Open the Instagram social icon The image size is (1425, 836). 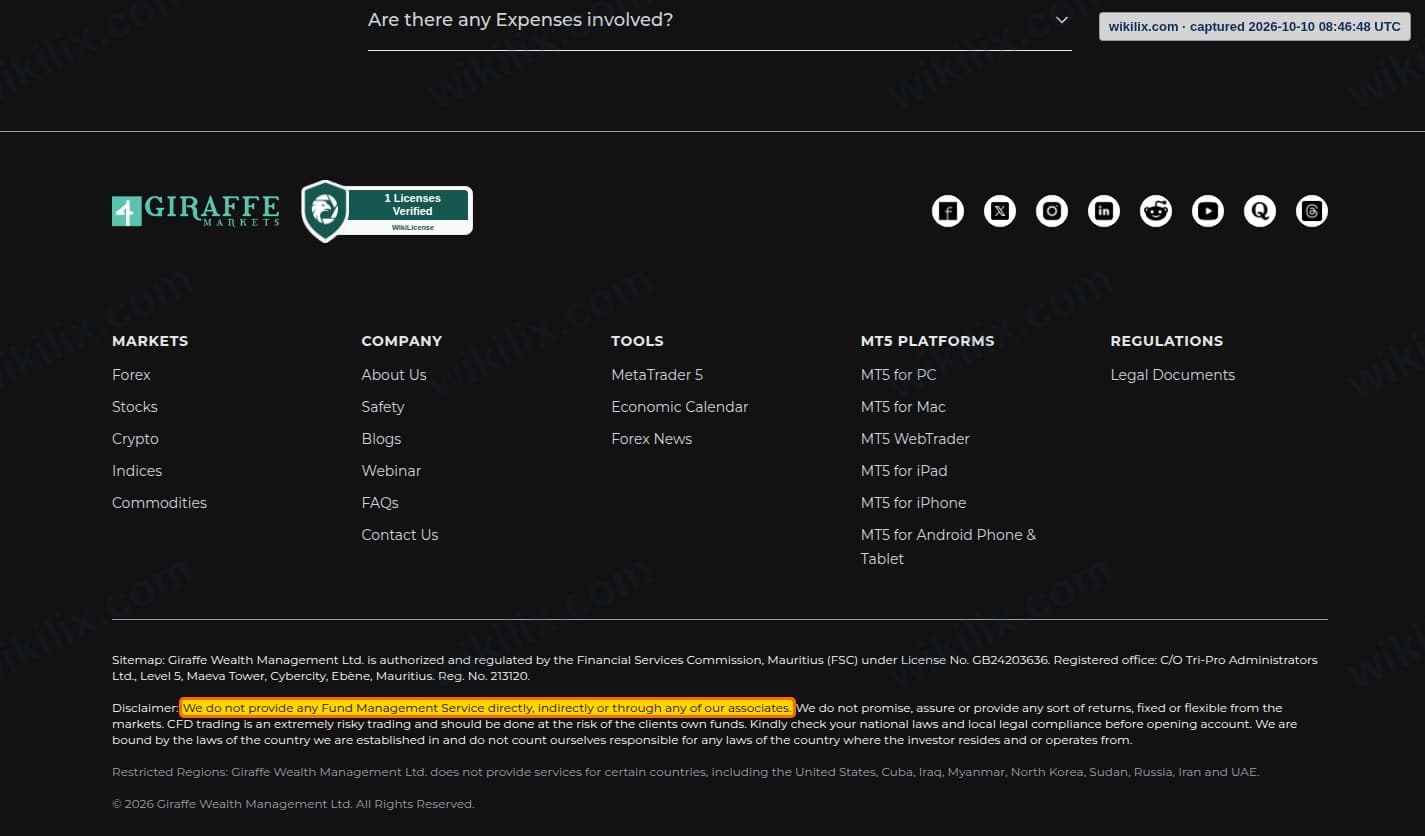[1052, 211]
